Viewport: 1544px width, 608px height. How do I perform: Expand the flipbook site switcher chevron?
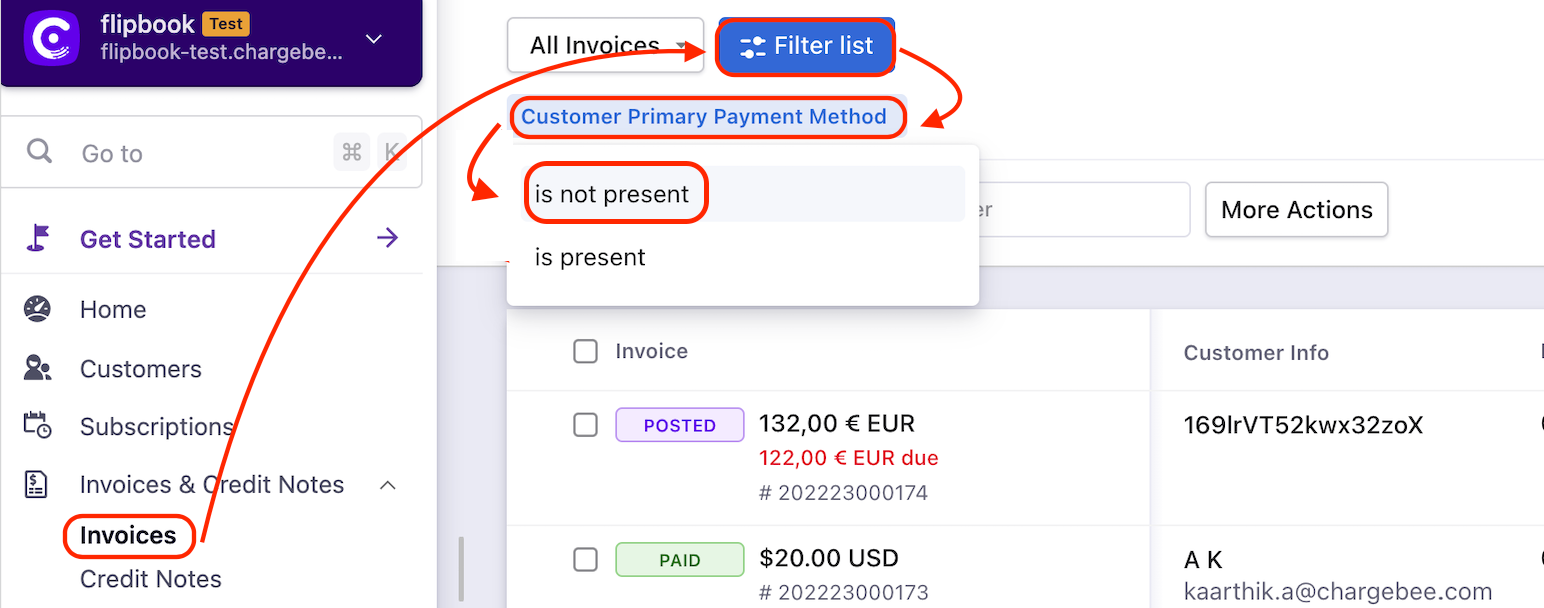click(374, 39)
